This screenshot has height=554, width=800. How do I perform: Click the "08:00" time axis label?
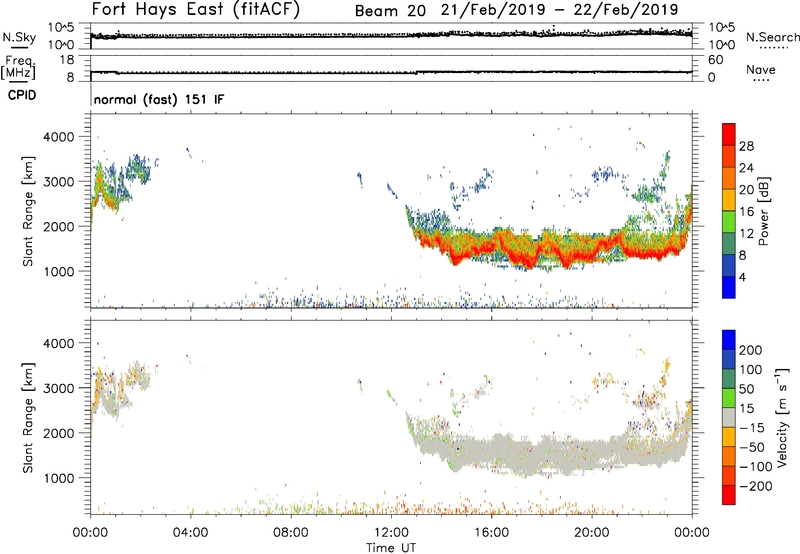290,533
